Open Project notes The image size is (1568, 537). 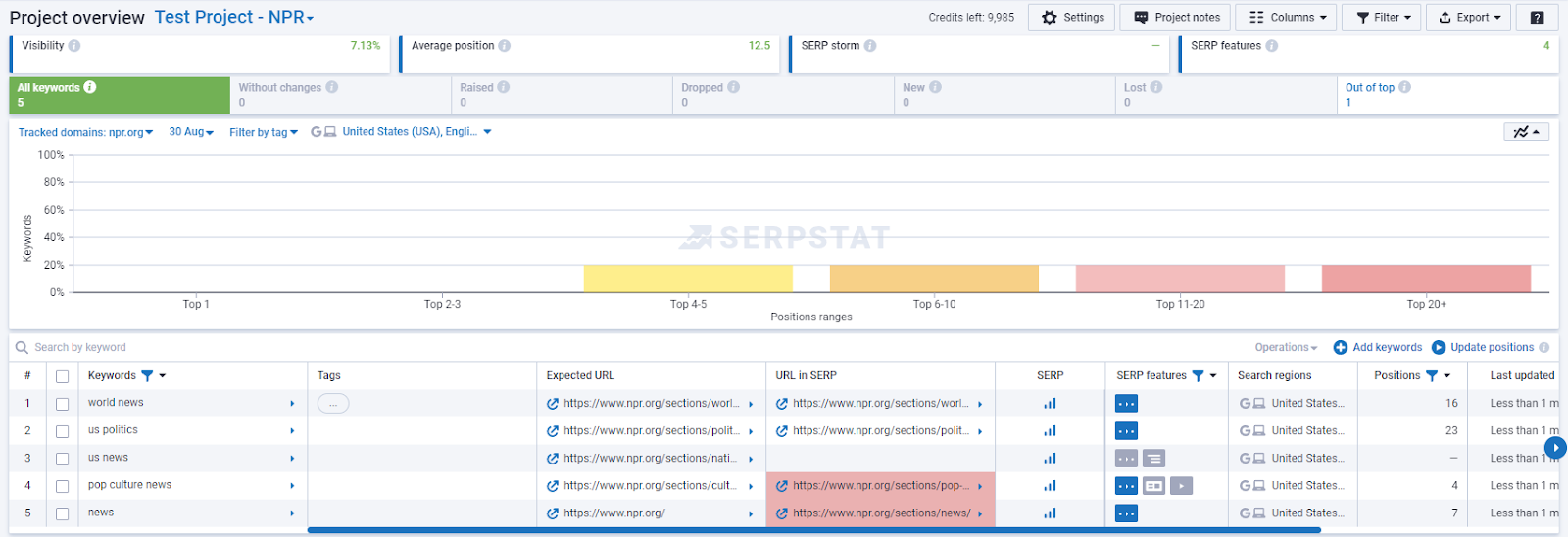coord(1176,18)
